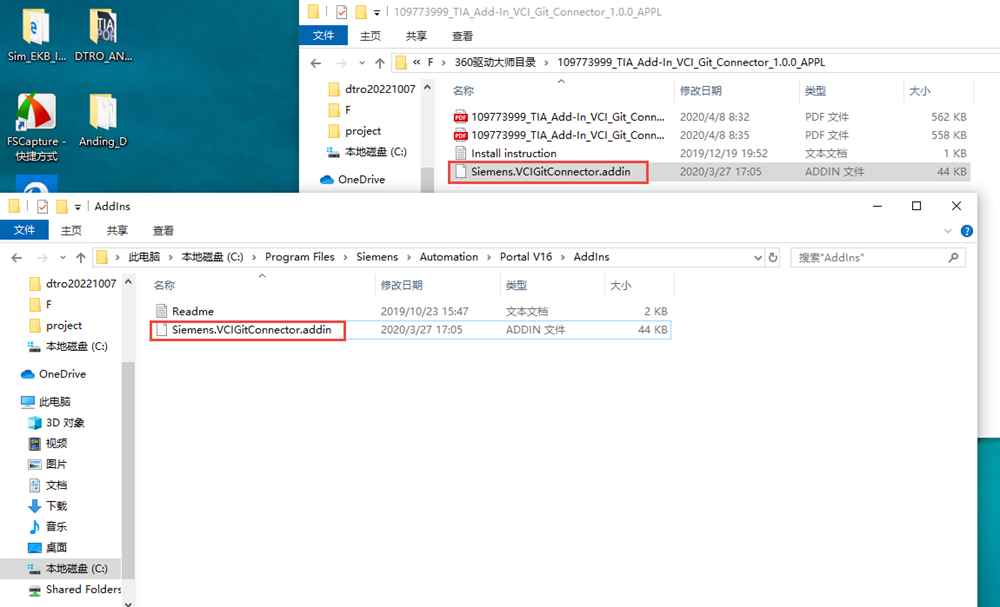The height and width of the screenshot is (607, 1000).
Task: Open 音乐 in the AddIns sidebar
Action: click(48, 527)
